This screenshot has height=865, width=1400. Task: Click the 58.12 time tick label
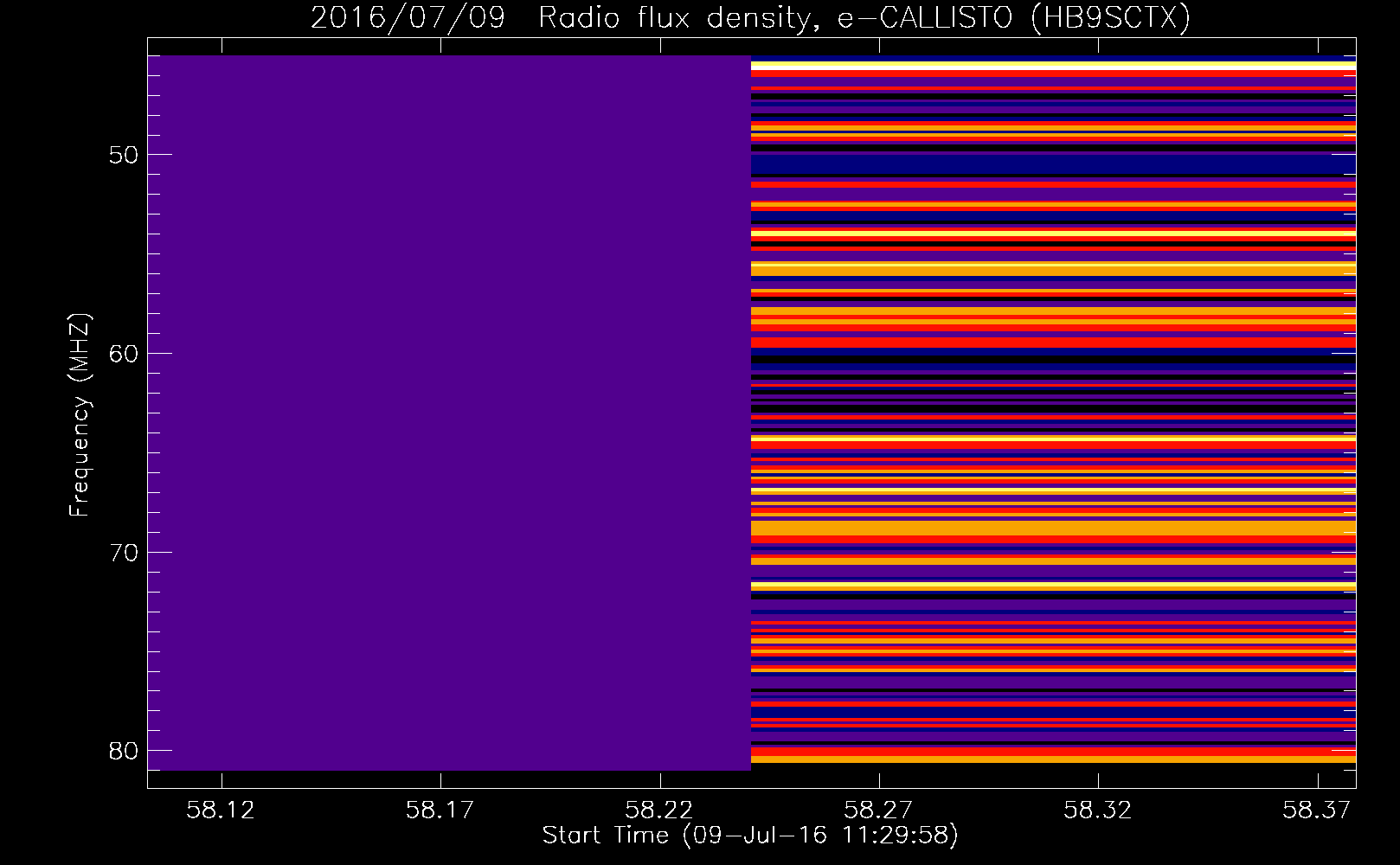click(x=222, y=811)
